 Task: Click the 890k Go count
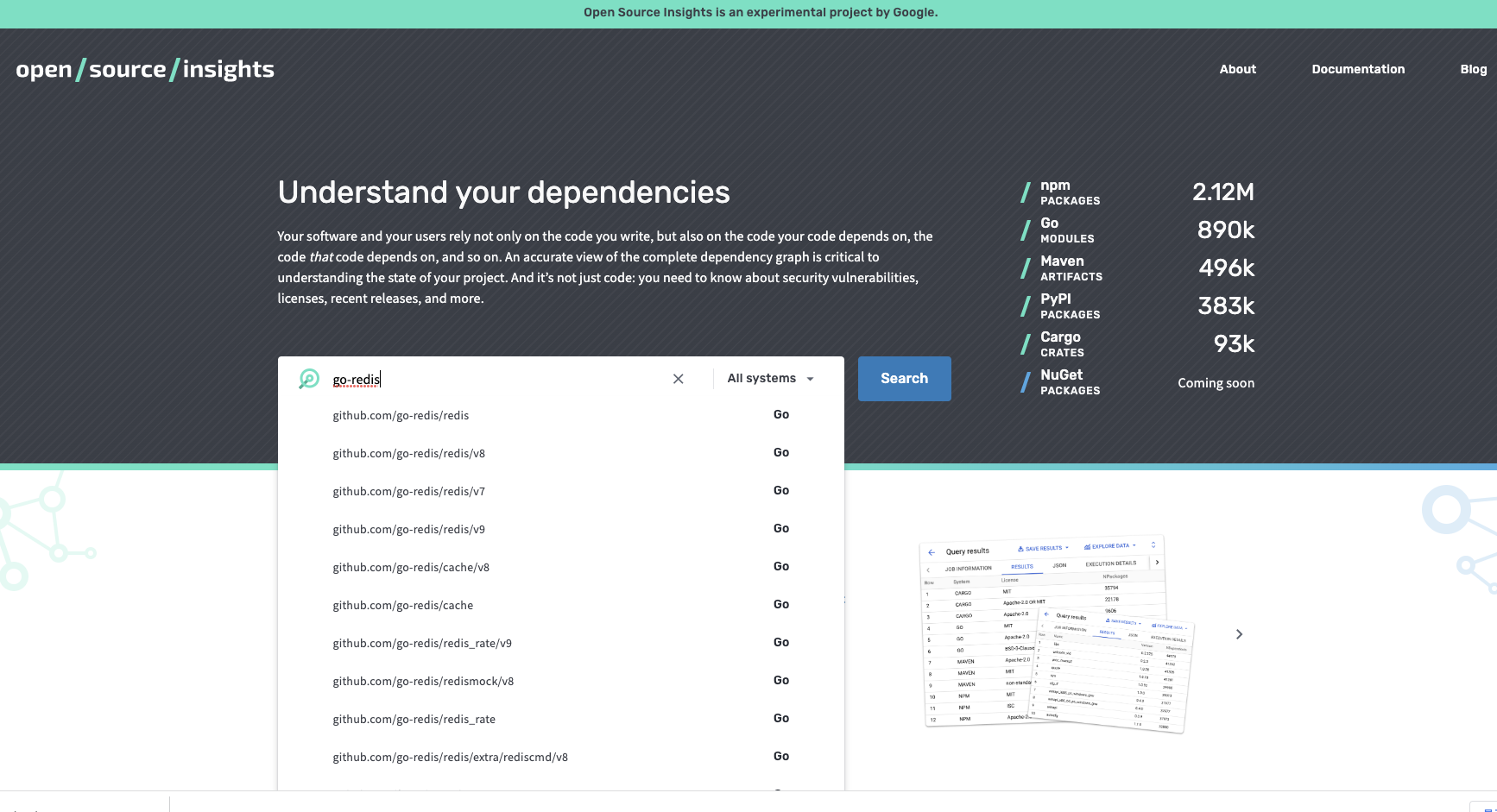[1226, 230]
